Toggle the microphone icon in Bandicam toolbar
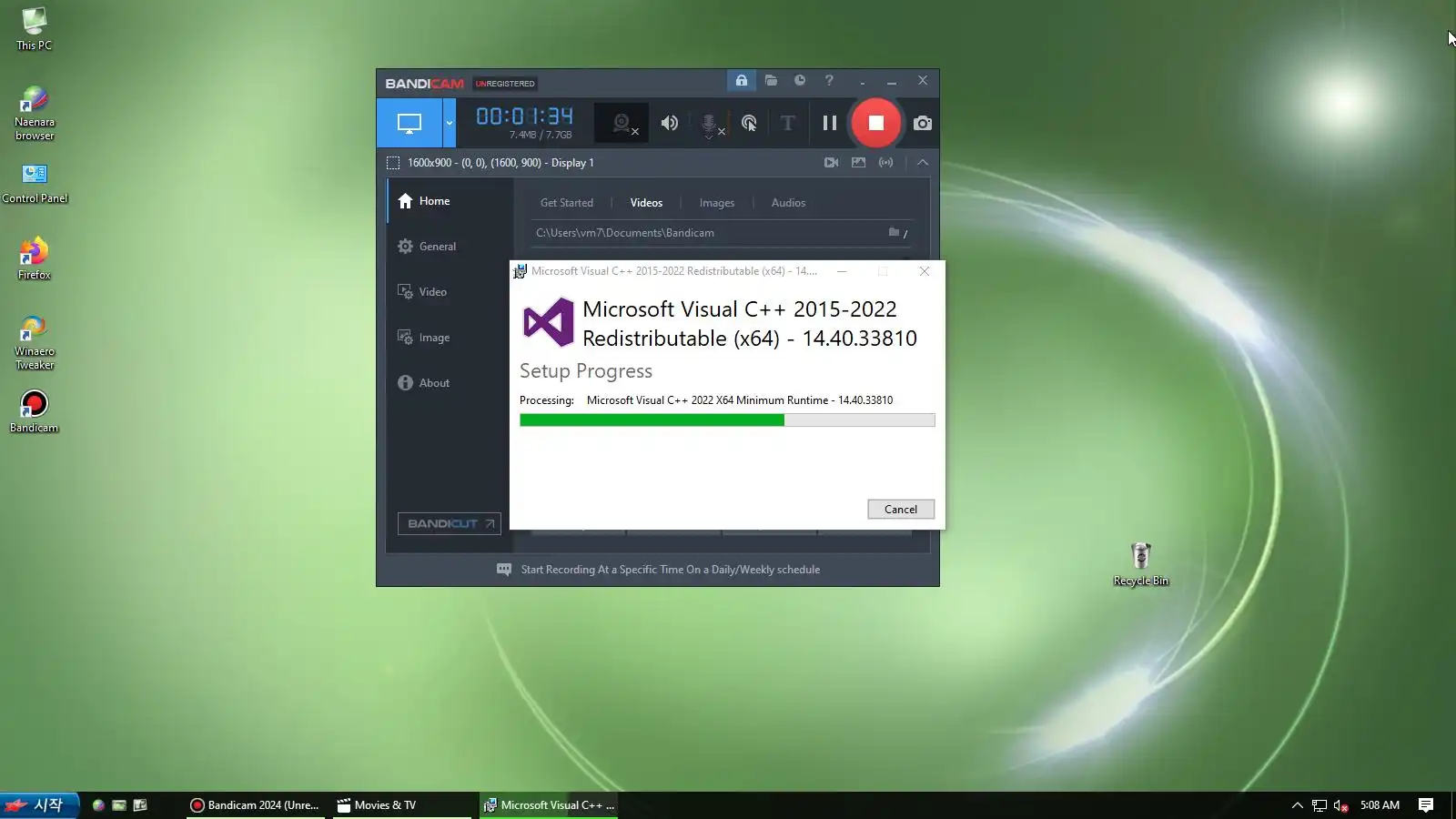 [710, 124]
